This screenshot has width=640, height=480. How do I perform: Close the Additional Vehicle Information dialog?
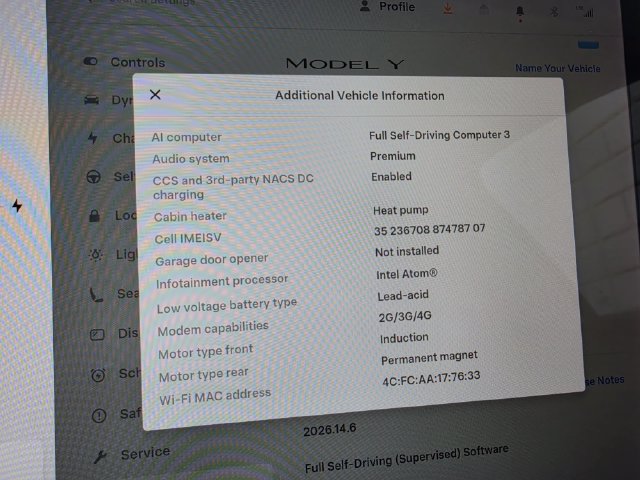point(155,95)
